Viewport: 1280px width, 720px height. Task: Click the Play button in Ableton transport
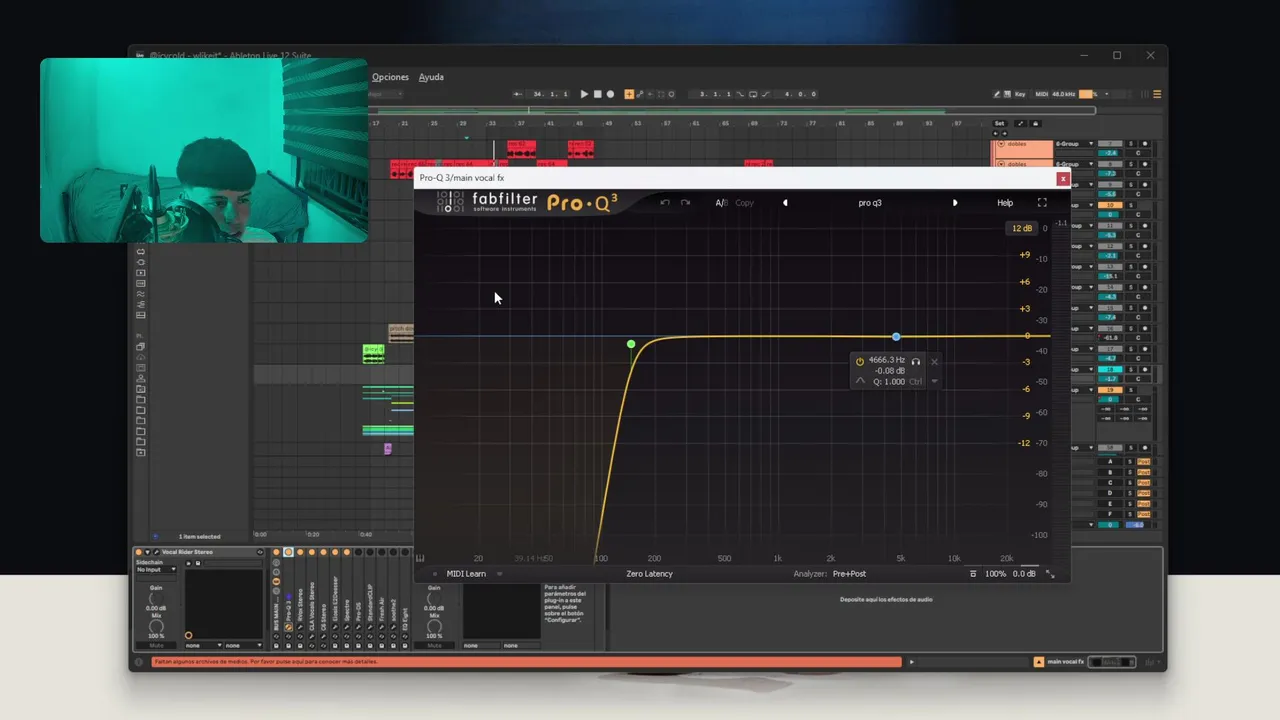[584, 94]
